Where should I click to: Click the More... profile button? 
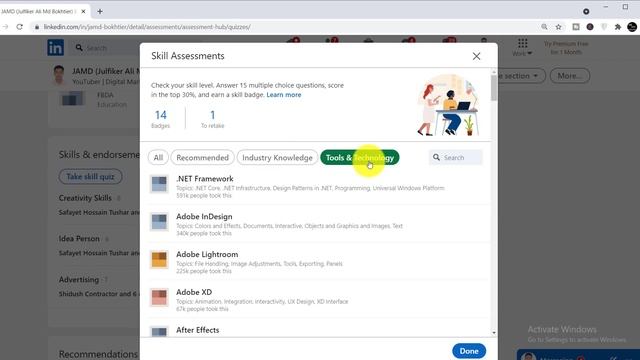(x=570, y=76)
